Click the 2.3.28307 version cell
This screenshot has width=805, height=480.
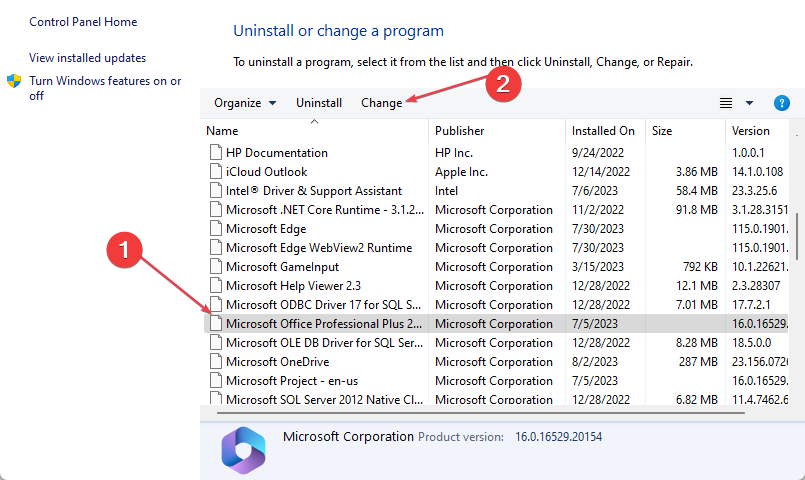756,285
